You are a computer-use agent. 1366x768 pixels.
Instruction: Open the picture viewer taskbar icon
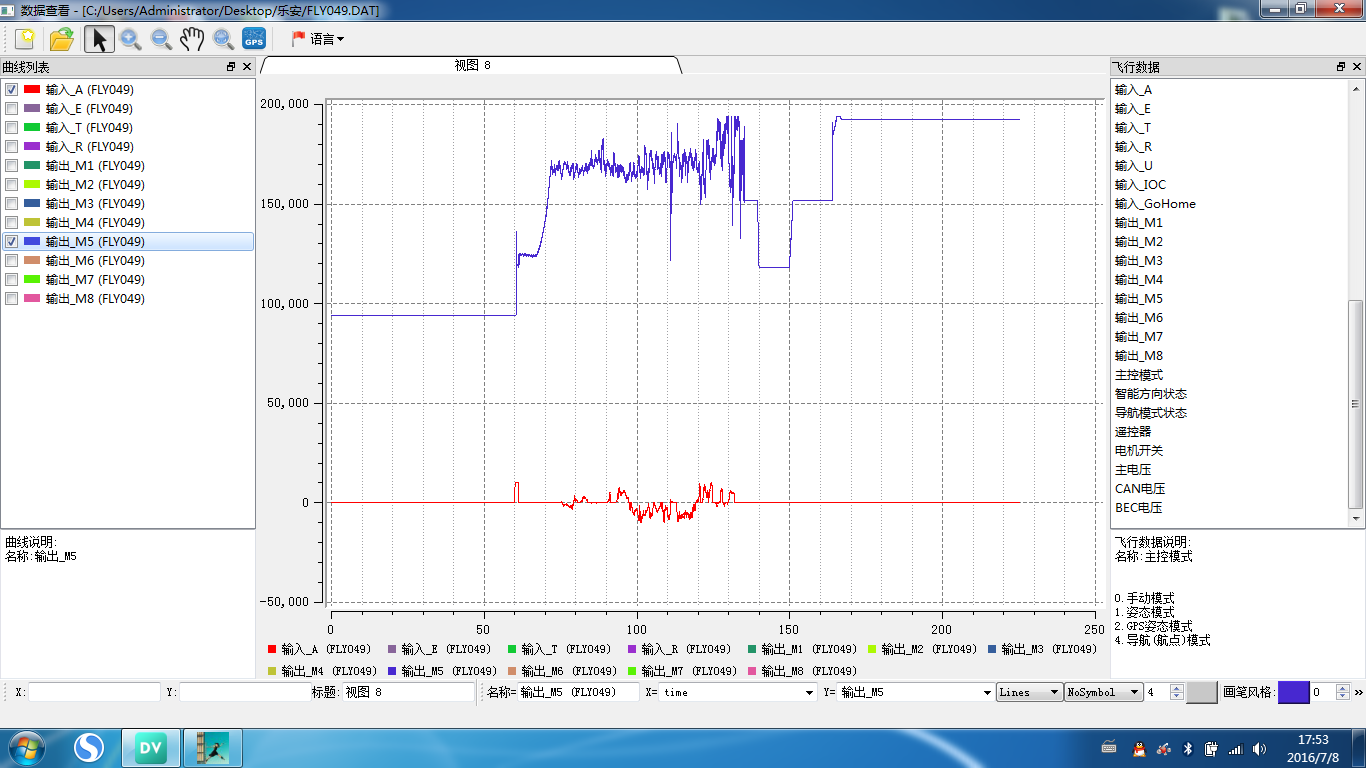pyautogui.click(x=212, y=748)
